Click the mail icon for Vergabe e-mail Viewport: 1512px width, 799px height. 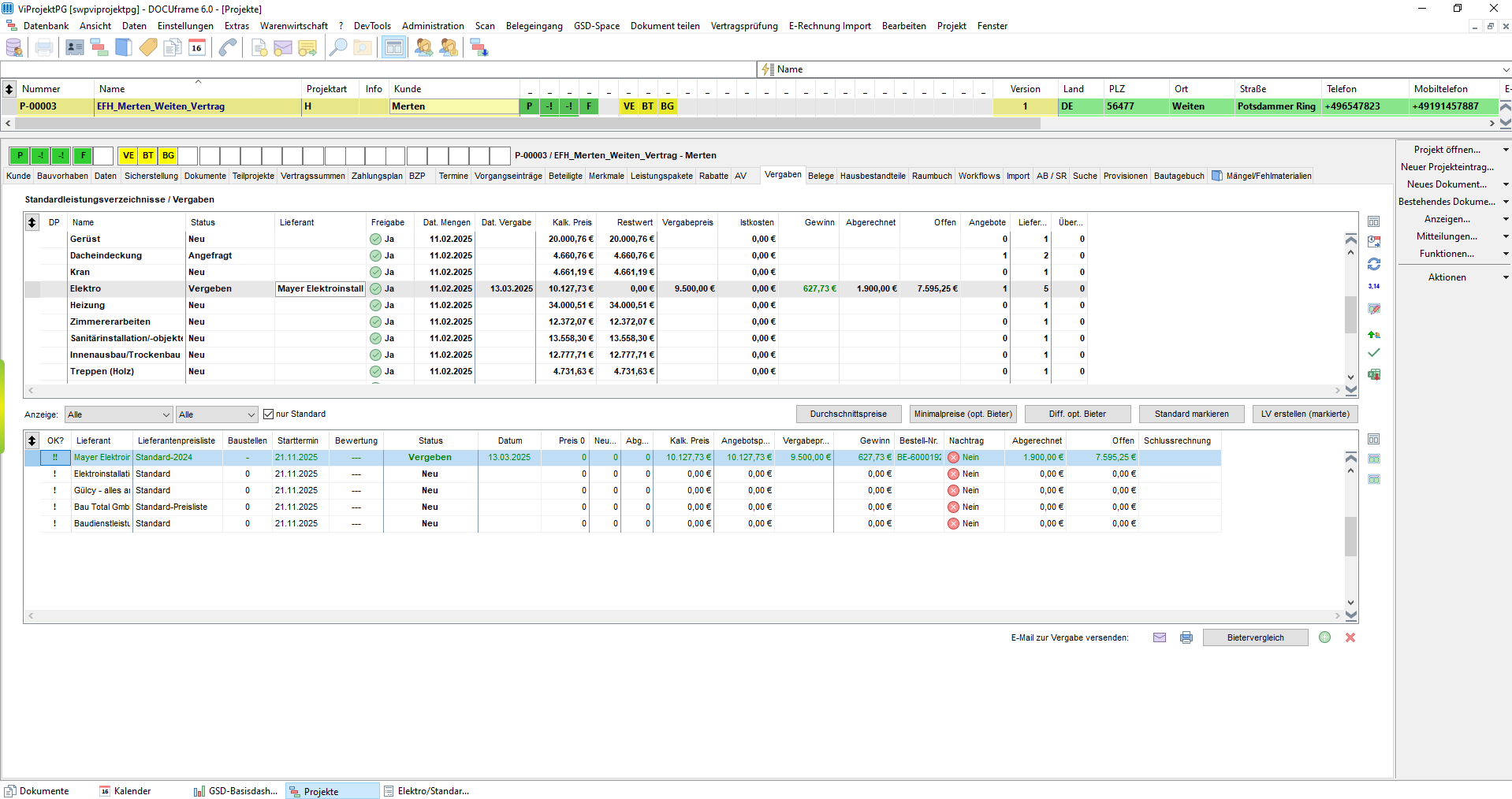point(1160,637)
